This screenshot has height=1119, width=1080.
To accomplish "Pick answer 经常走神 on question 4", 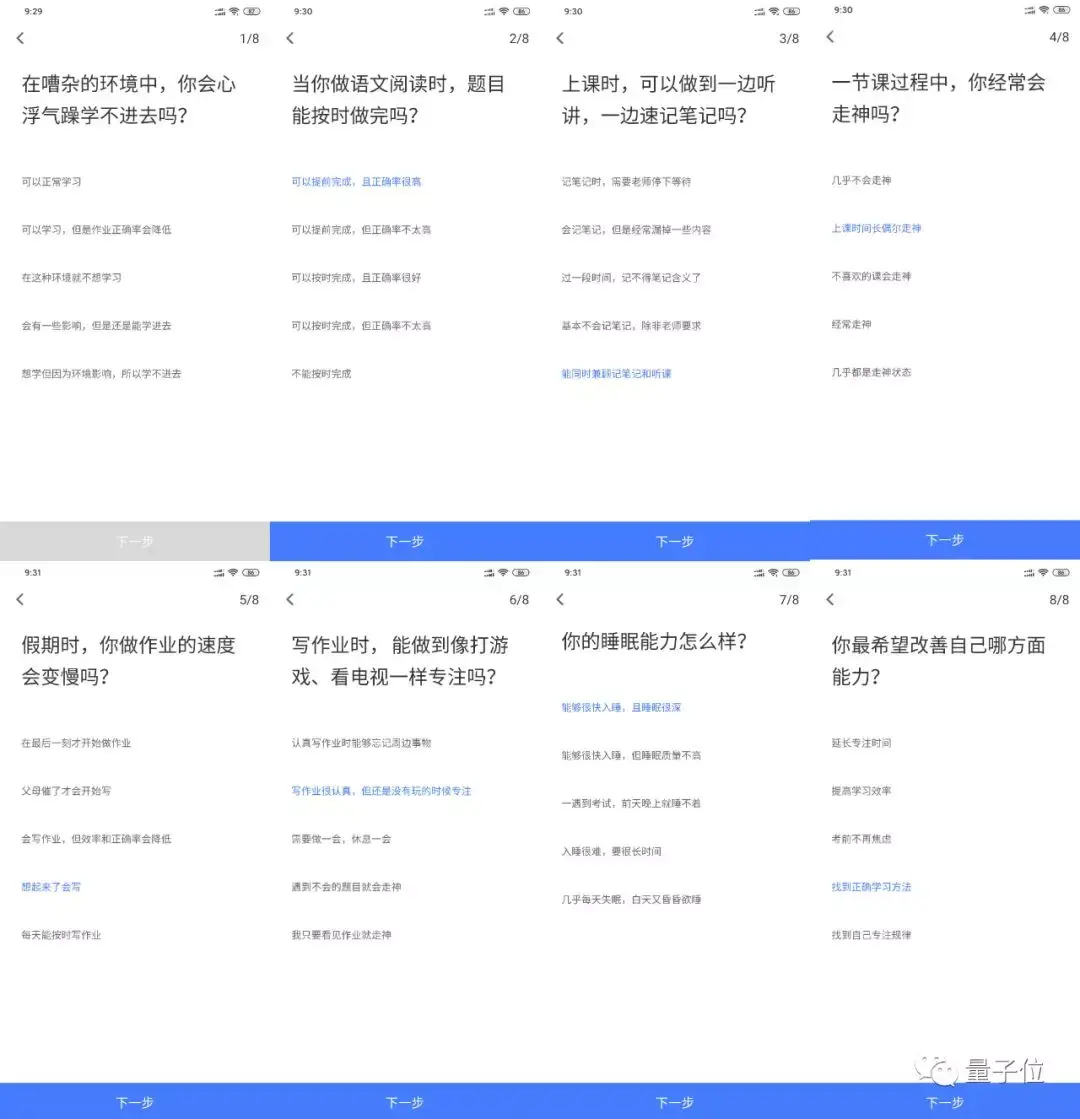I will pyautogui.click(x=852, y=325).
